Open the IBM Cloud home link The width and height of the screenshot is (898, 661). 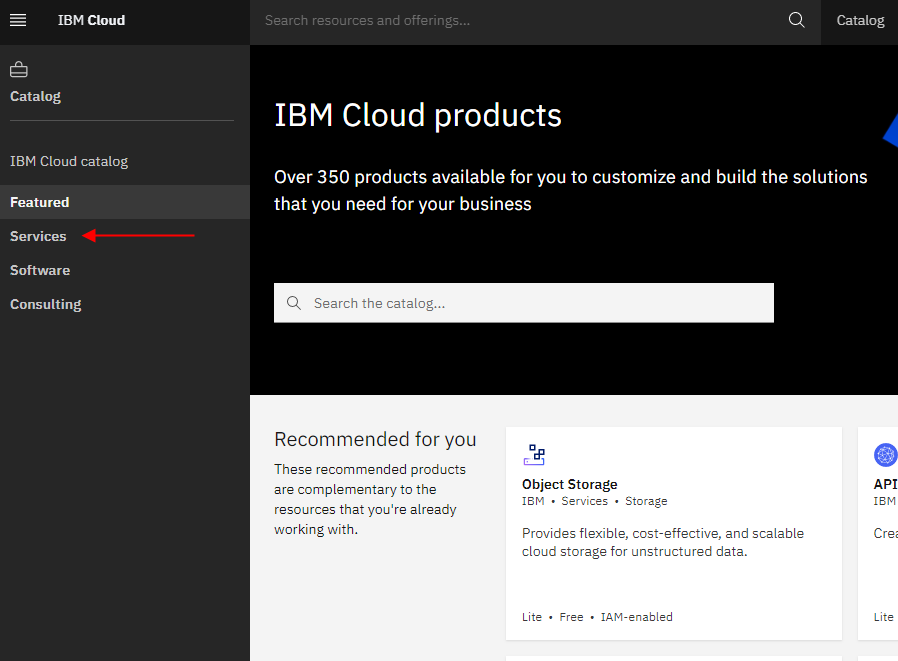point(91,21)
